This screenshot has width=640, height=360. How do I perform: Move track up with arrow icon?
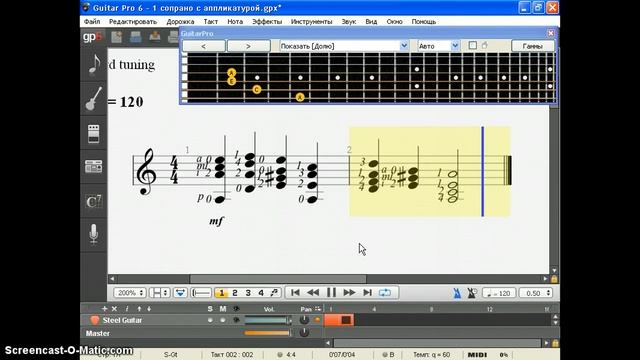[139, 309]
